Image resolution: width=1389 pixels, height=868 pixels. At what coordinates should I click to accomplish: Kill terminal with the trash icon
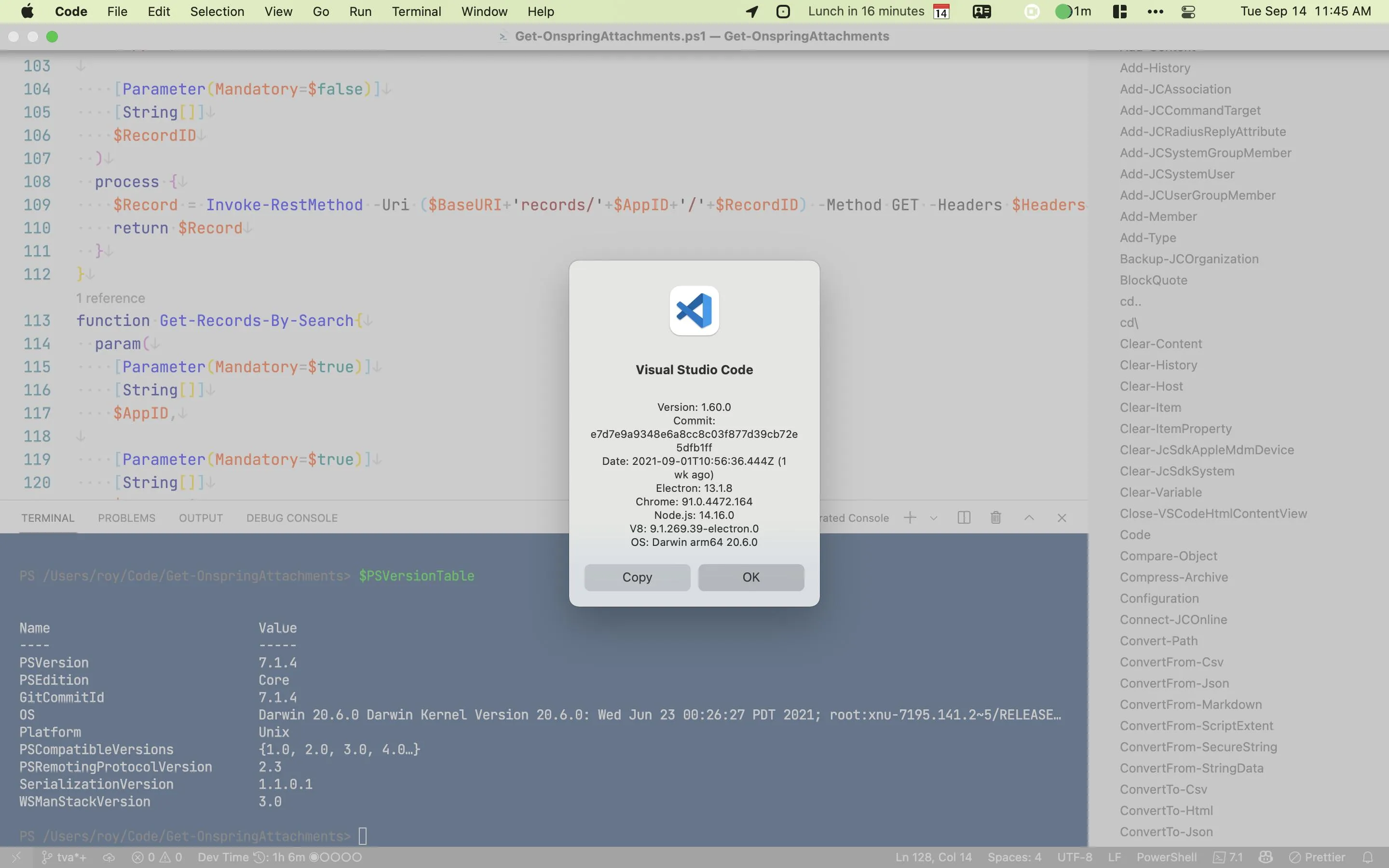[x=996, y=518]
